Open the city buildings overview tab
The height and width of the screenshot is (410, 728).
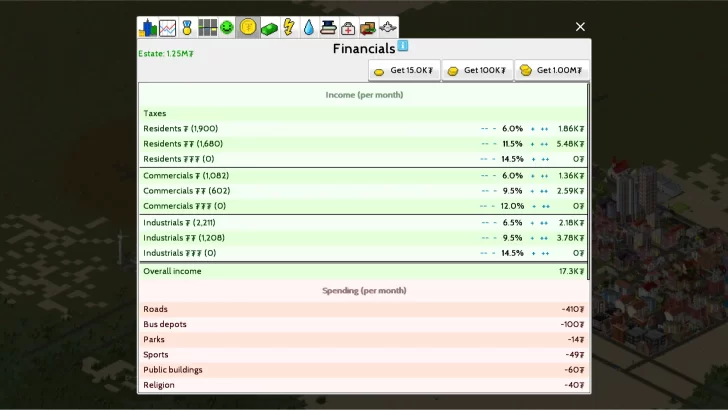(x=148, y=28)
